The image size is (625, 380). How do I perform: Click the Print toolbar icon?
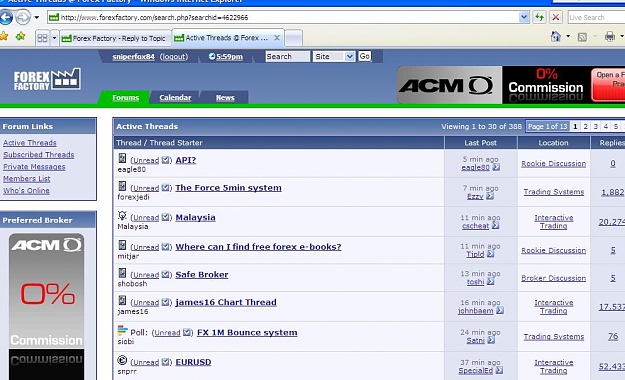(609, 37)
